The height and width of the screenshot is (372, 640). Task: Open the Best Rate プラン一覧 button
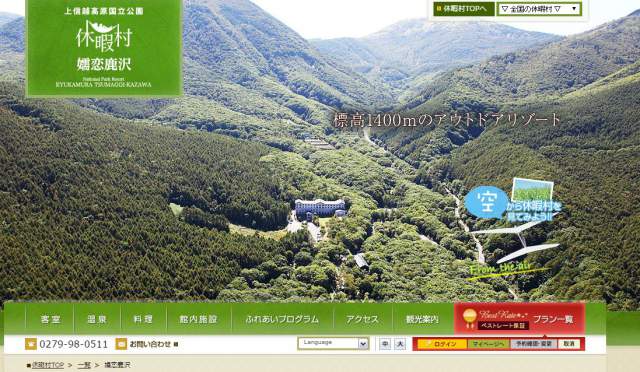click(x=519, y=319)
